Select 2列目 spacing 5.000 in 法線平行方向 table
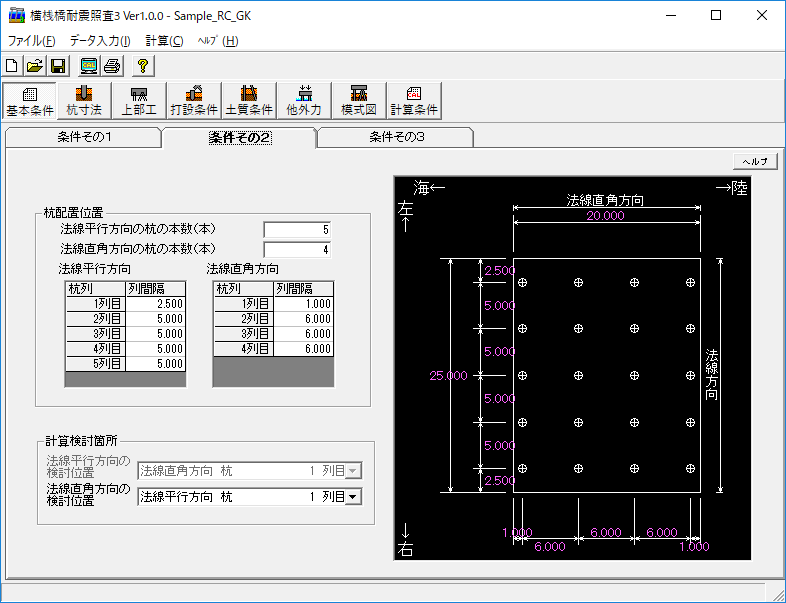The image size is (786, 603). [x=156, y=319]
